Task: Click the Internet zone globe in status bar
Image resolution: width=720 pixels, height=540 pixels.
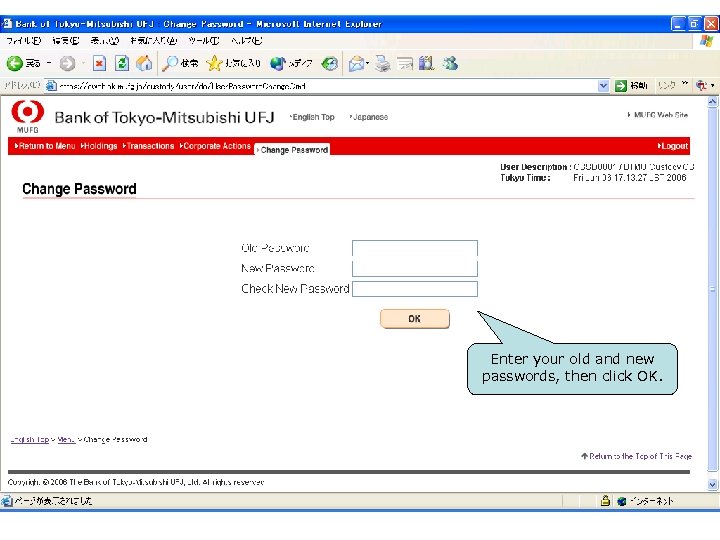Action: click(622, 501)
